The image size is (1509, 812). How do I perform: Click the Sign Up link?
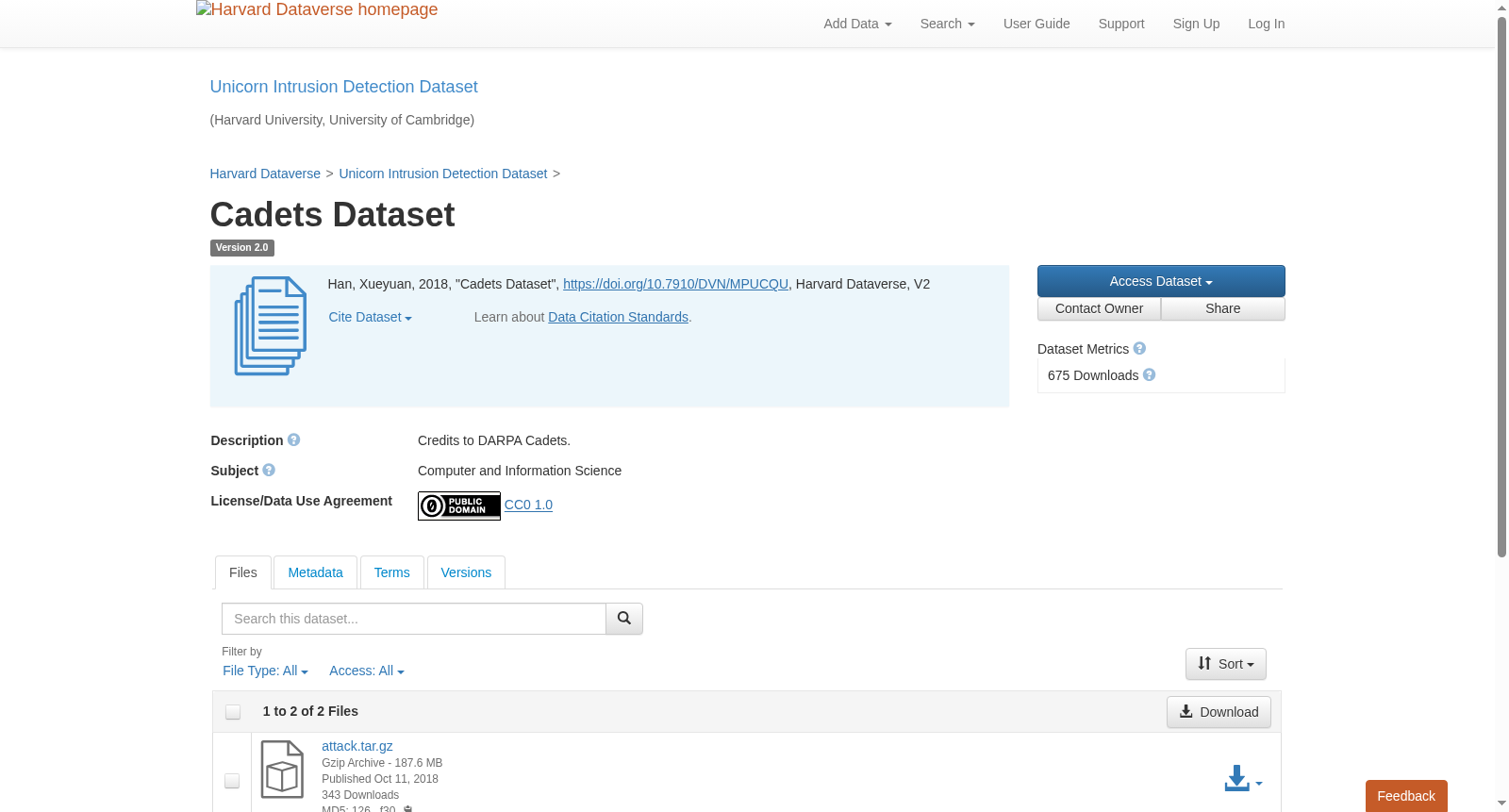pyautogui.click(x=1196, y=24)
